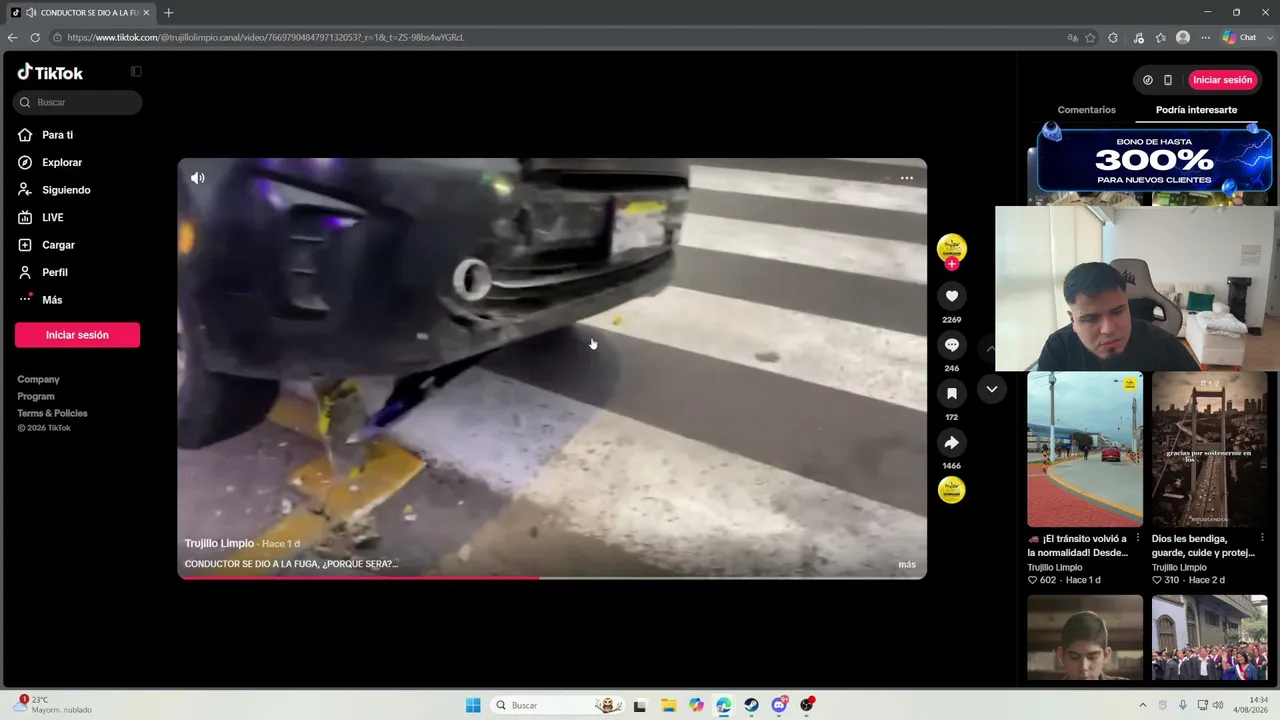Open Discord from the taskbar
The width and height of the screenshot is (1280, 720).
pos(779,705)
